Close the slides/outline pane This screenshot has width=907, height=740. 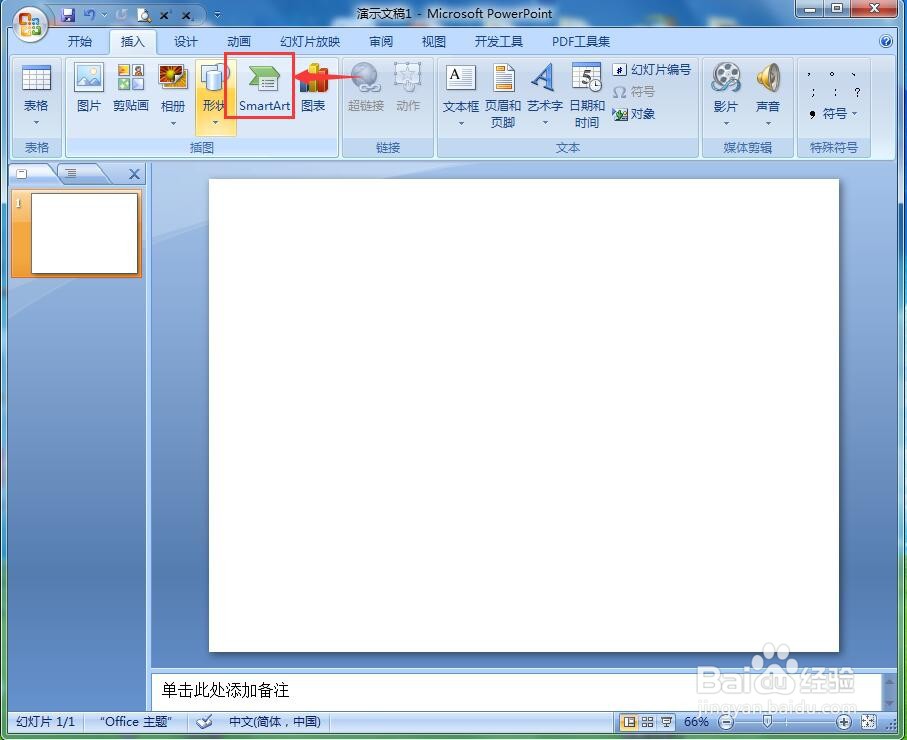pyautogui.click(x=134, y=174)
